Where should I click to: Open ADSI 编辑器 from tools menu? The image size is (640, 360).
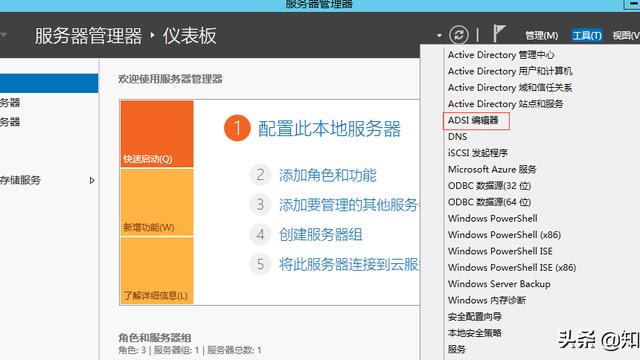coord(473,120)
